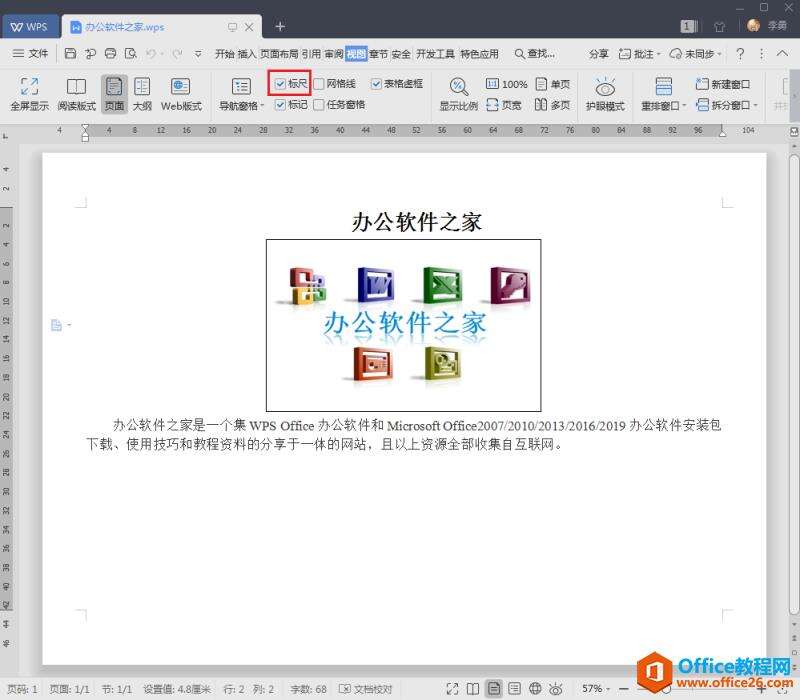Expand the quick access toolbar customize arrow

[198, 53]
